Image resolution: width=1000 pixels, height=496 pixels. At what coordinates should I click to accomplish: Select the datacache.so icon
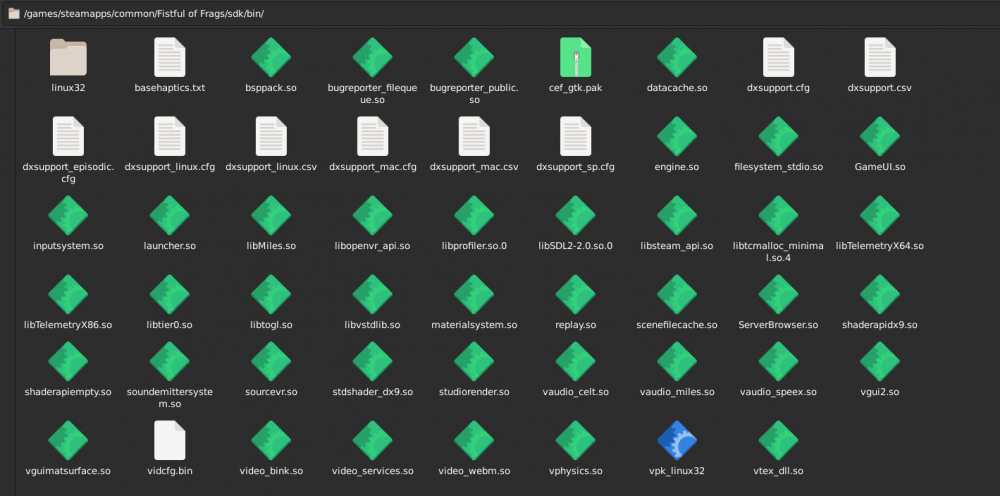click(x=677, y=57)
